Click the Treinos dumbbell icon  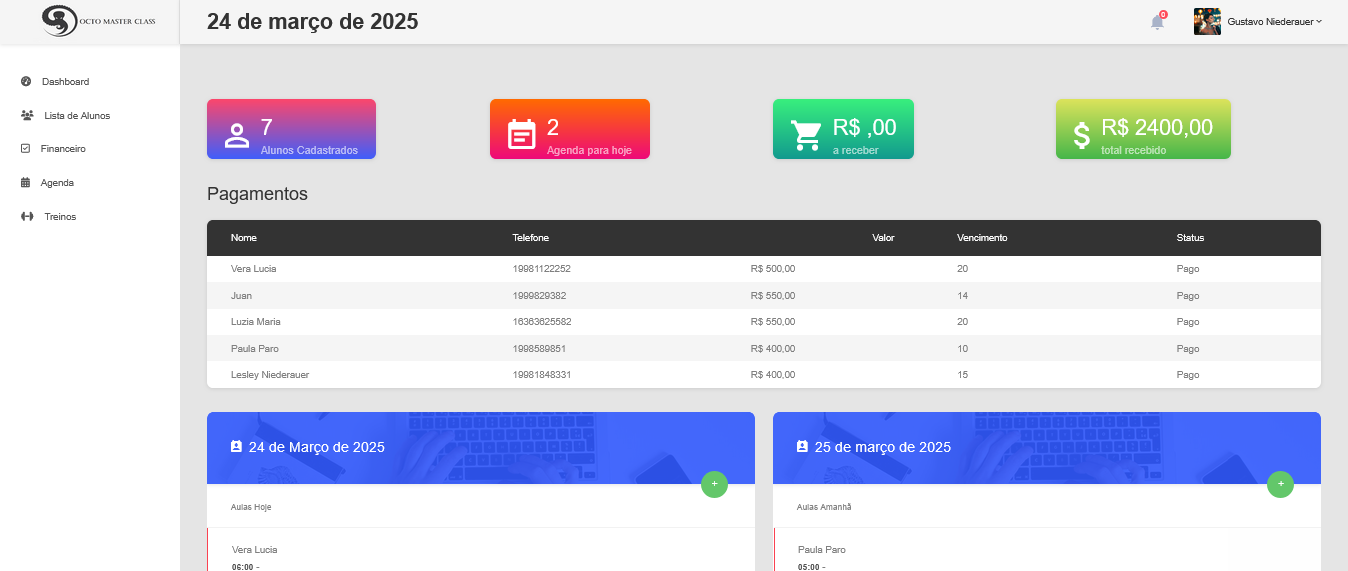(x=27, y=216)
